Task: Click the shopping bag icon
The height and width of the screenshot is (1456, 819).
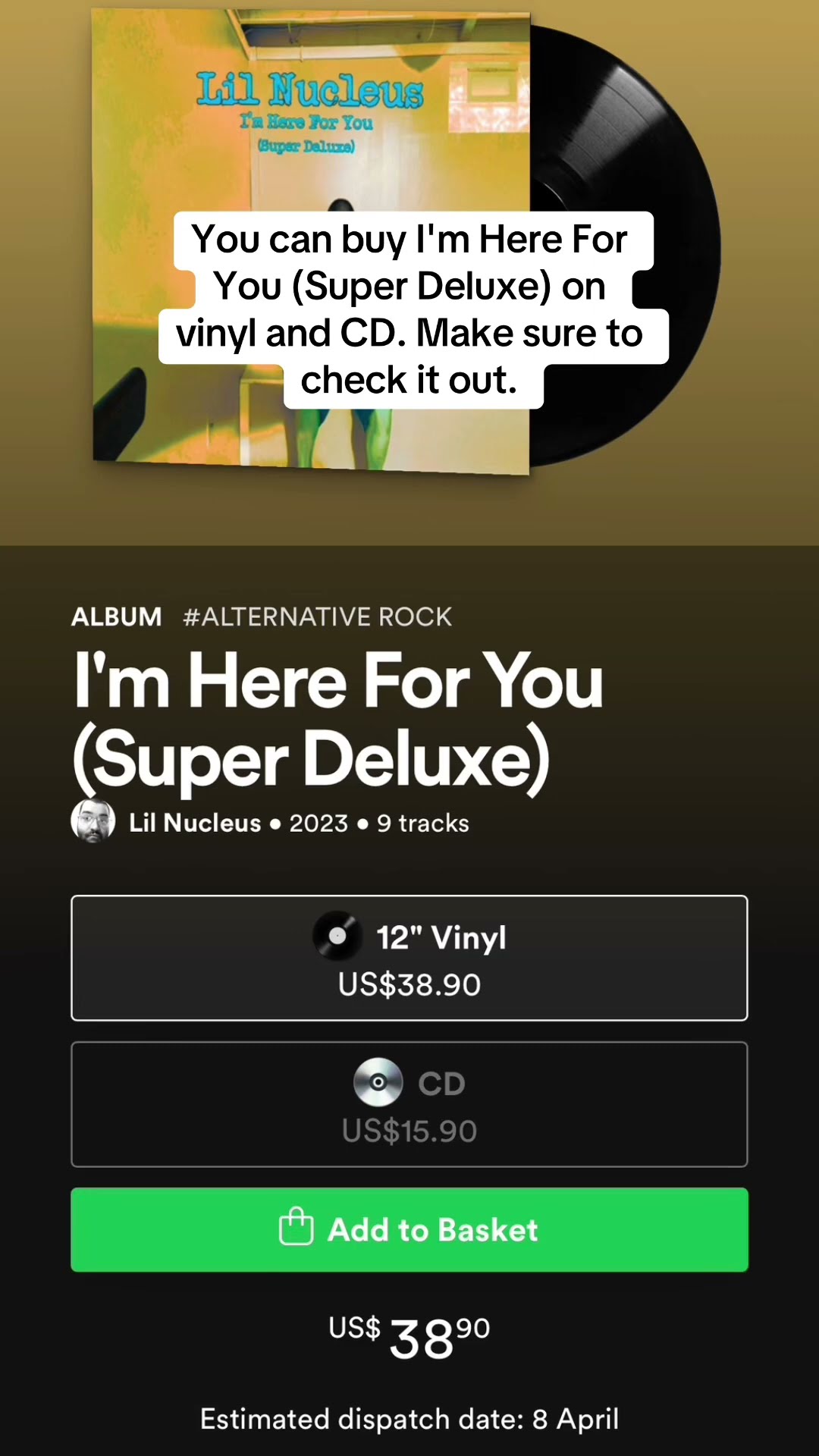Action: [297, 1226]
